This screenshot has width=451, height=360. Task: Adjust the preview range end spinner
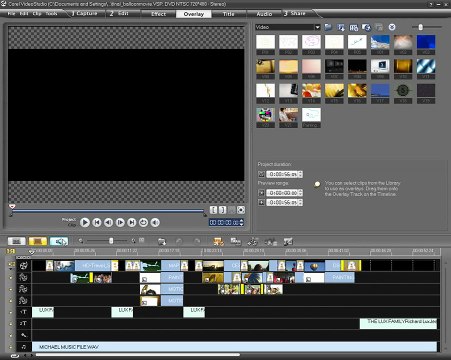click(x=300, y=202)
